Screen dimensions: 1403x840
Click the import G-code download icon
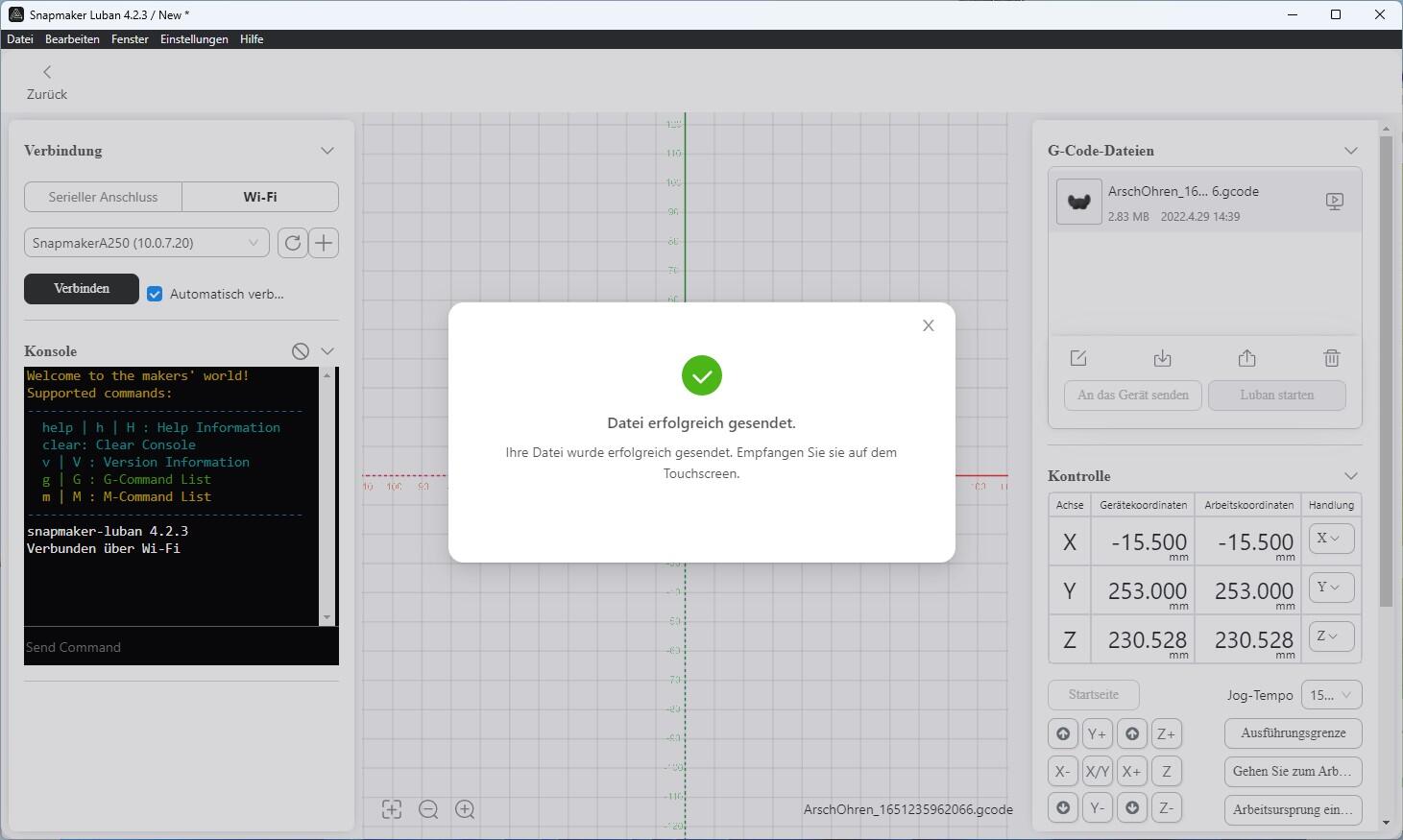(1162, 358)
